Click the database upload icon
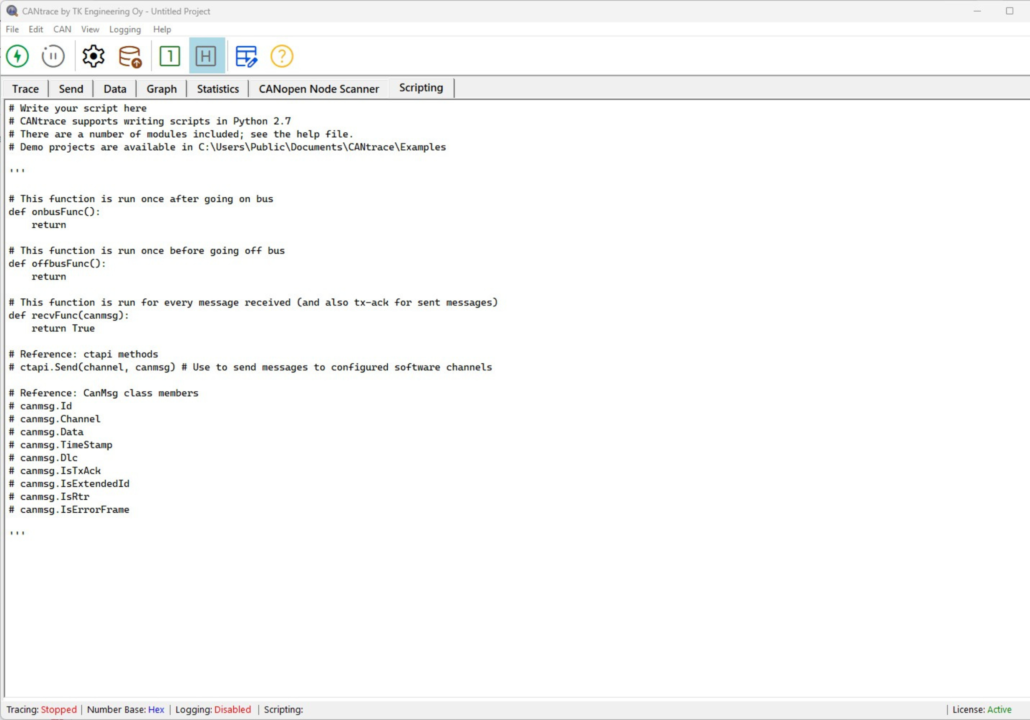 tap(130, 56)
